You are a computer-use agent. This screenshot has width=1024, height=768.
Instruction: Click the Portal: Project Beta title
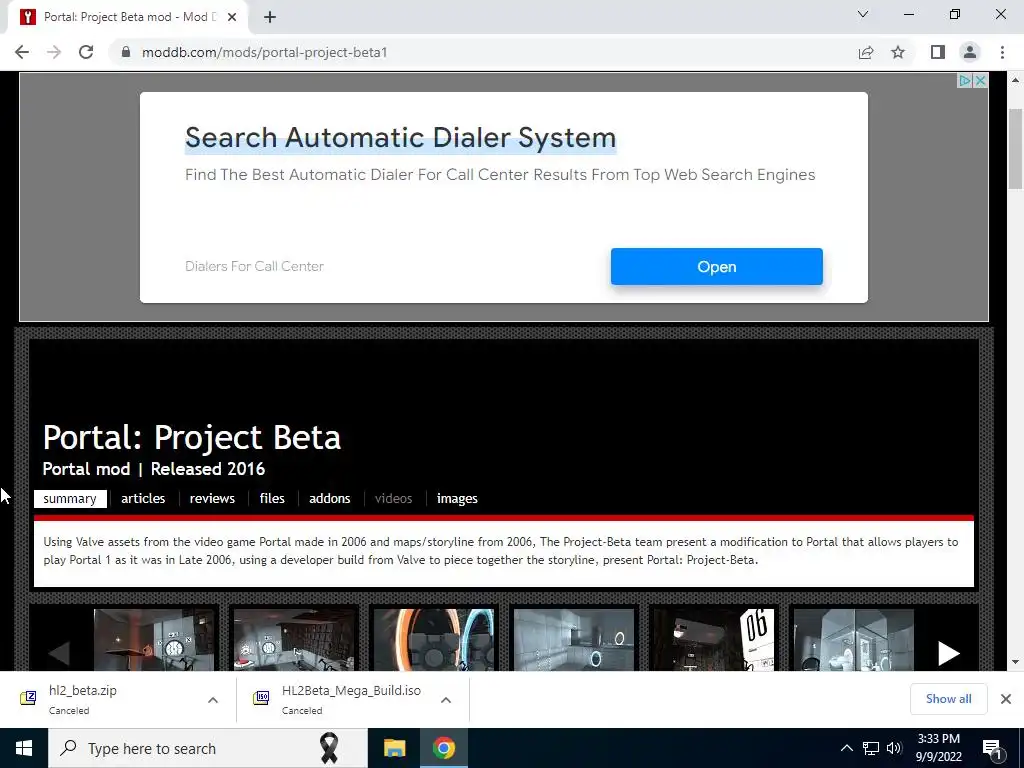[192, 437]
